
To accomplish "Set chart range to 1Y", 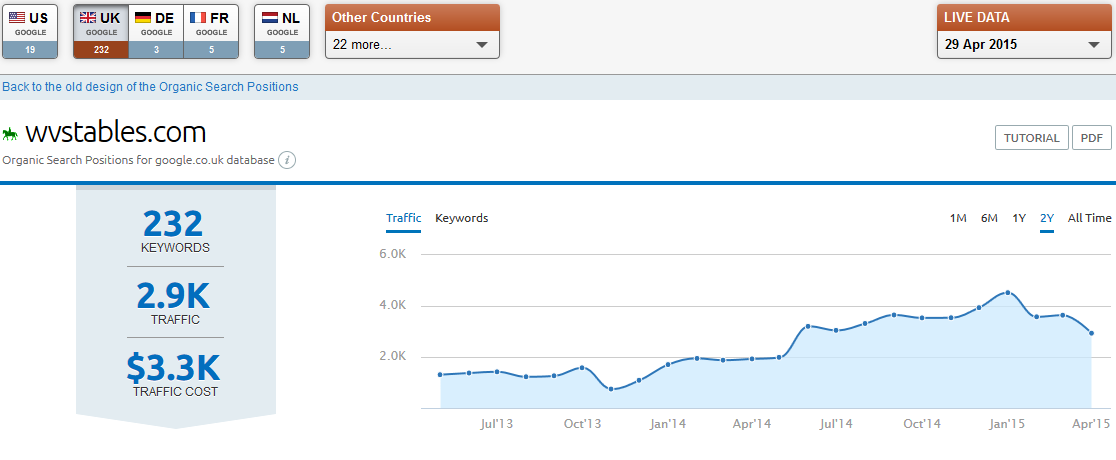I will coord(1019,219).
